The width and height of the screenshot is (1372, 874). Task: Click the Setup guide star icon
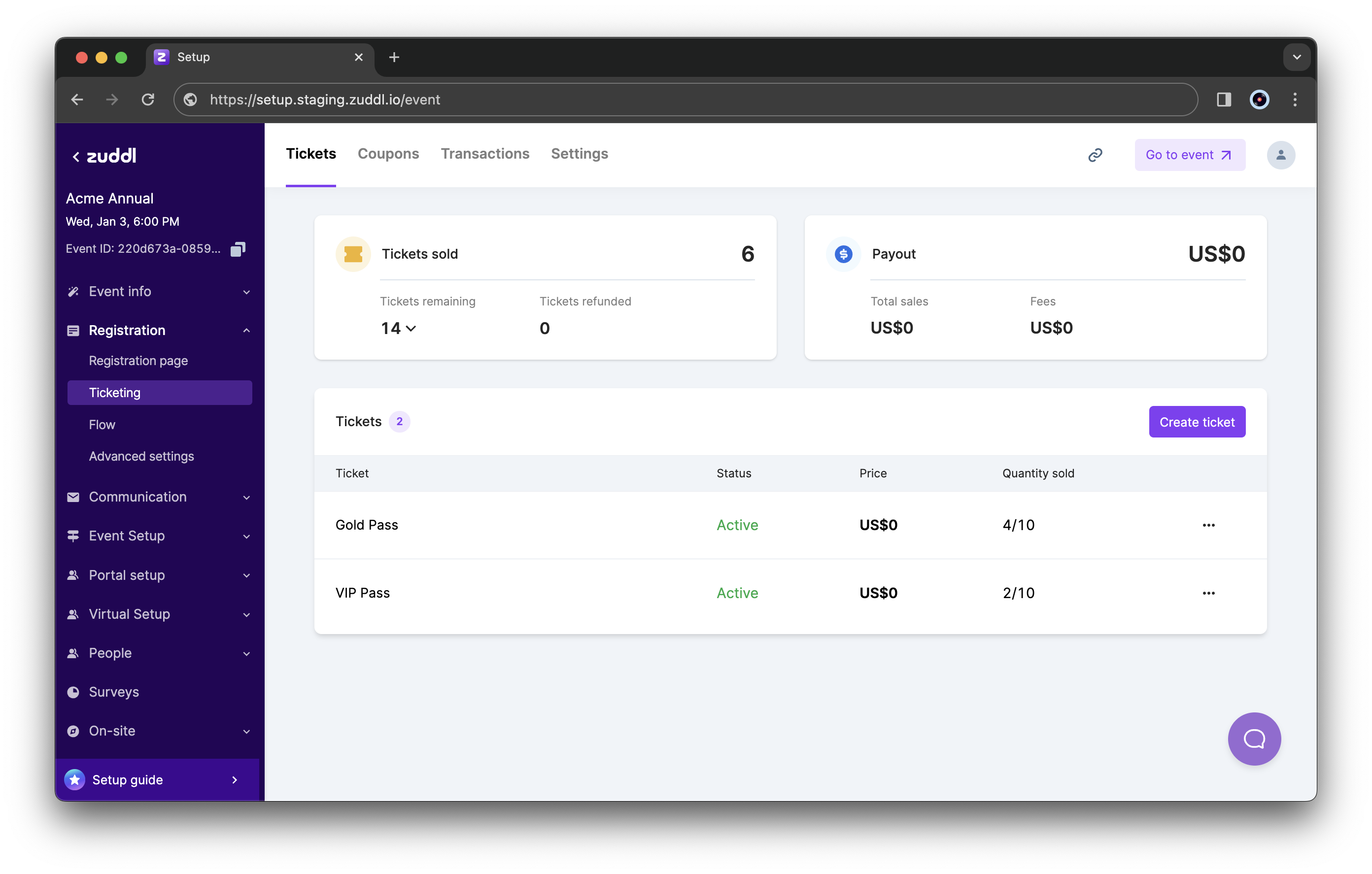coord(74,779)
